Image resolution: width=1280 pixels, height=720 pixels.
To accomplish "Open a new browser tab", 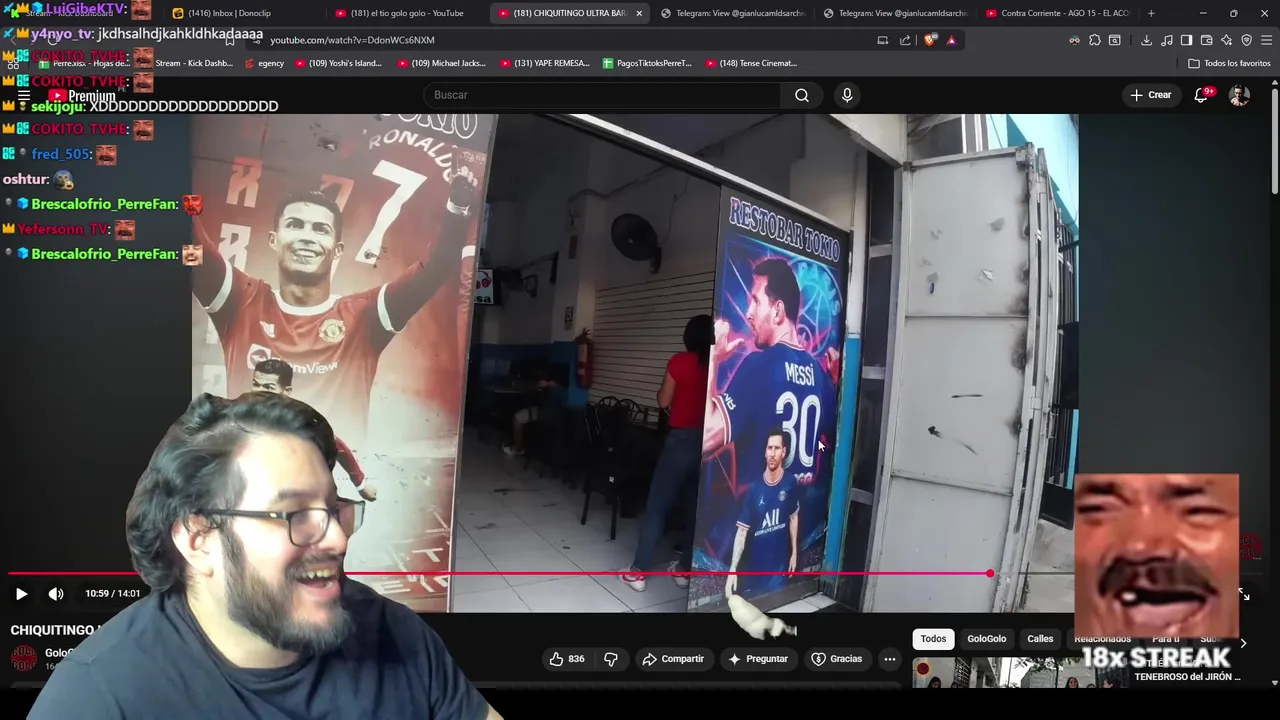I will pos(1151,13).
